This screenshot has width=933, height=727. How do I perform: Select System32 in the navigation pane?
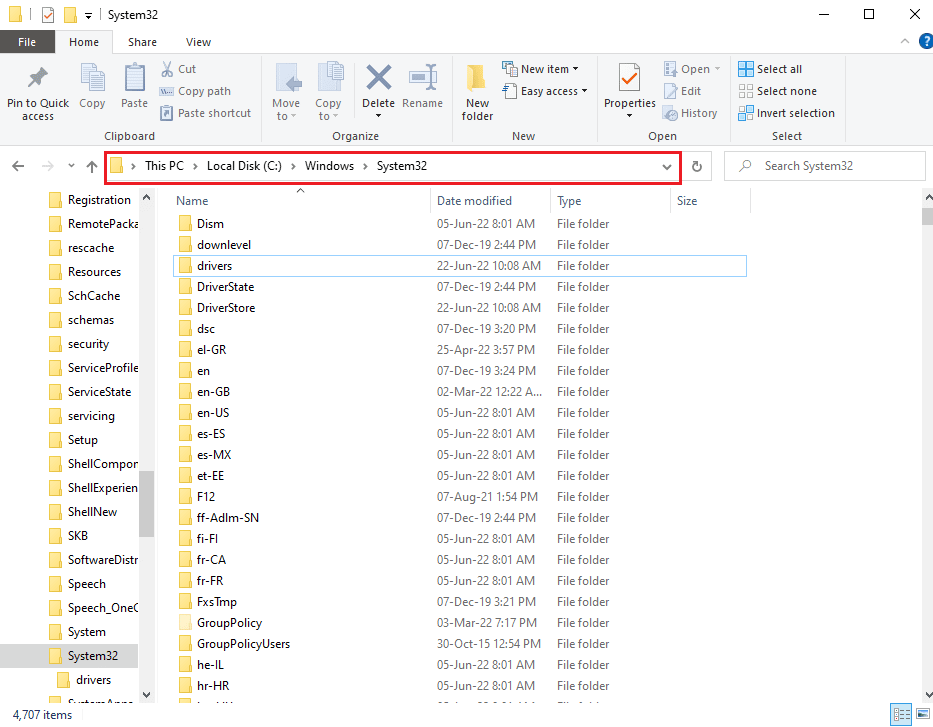point(69,656)
